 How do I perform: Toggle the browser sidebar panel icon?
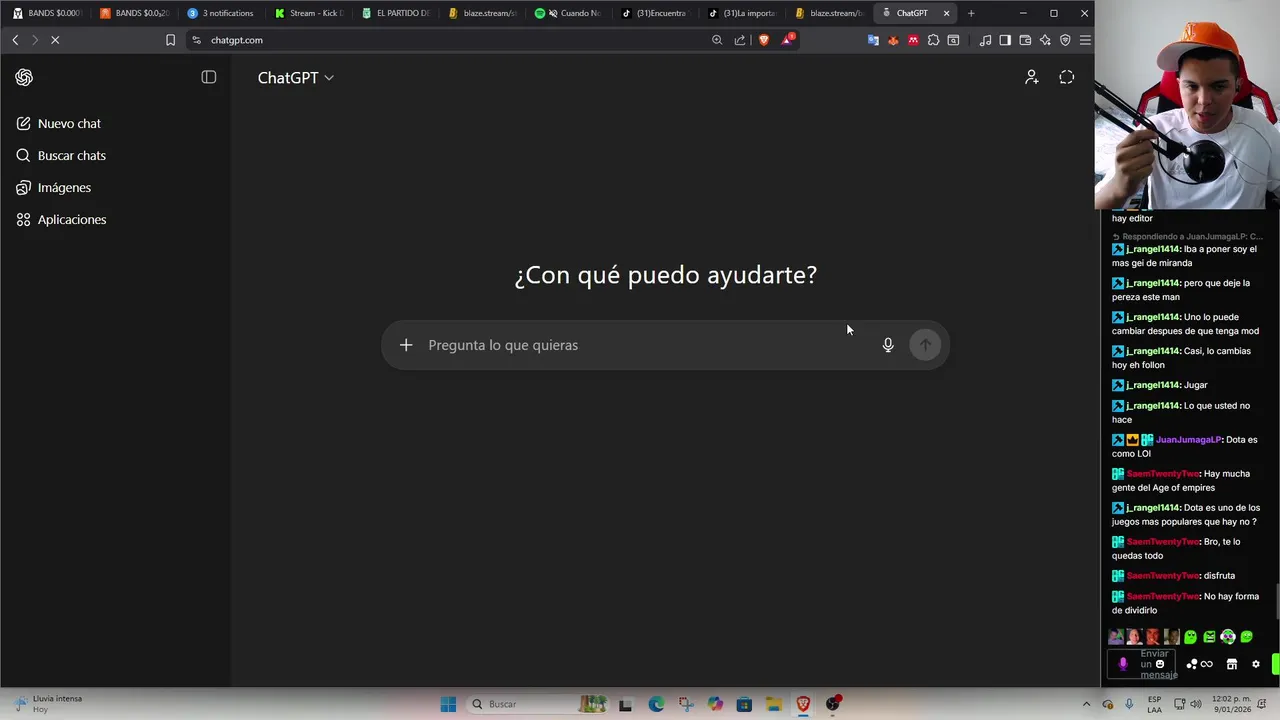[1005, 40]
